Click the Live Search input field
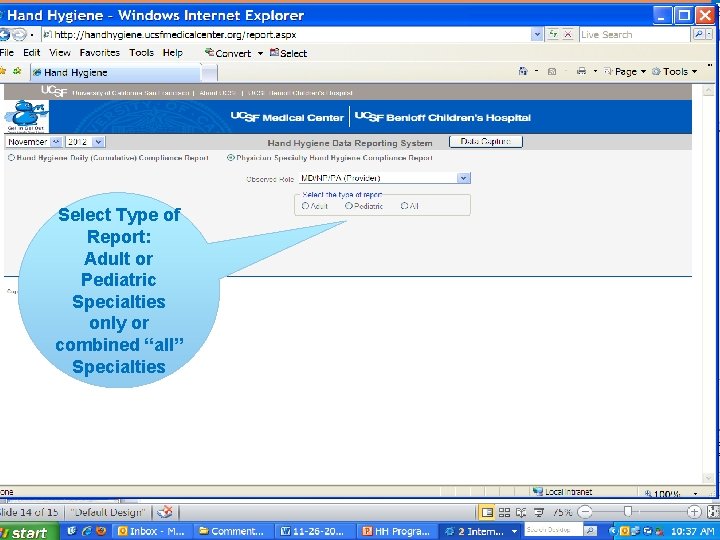 [x=635, y=34]
